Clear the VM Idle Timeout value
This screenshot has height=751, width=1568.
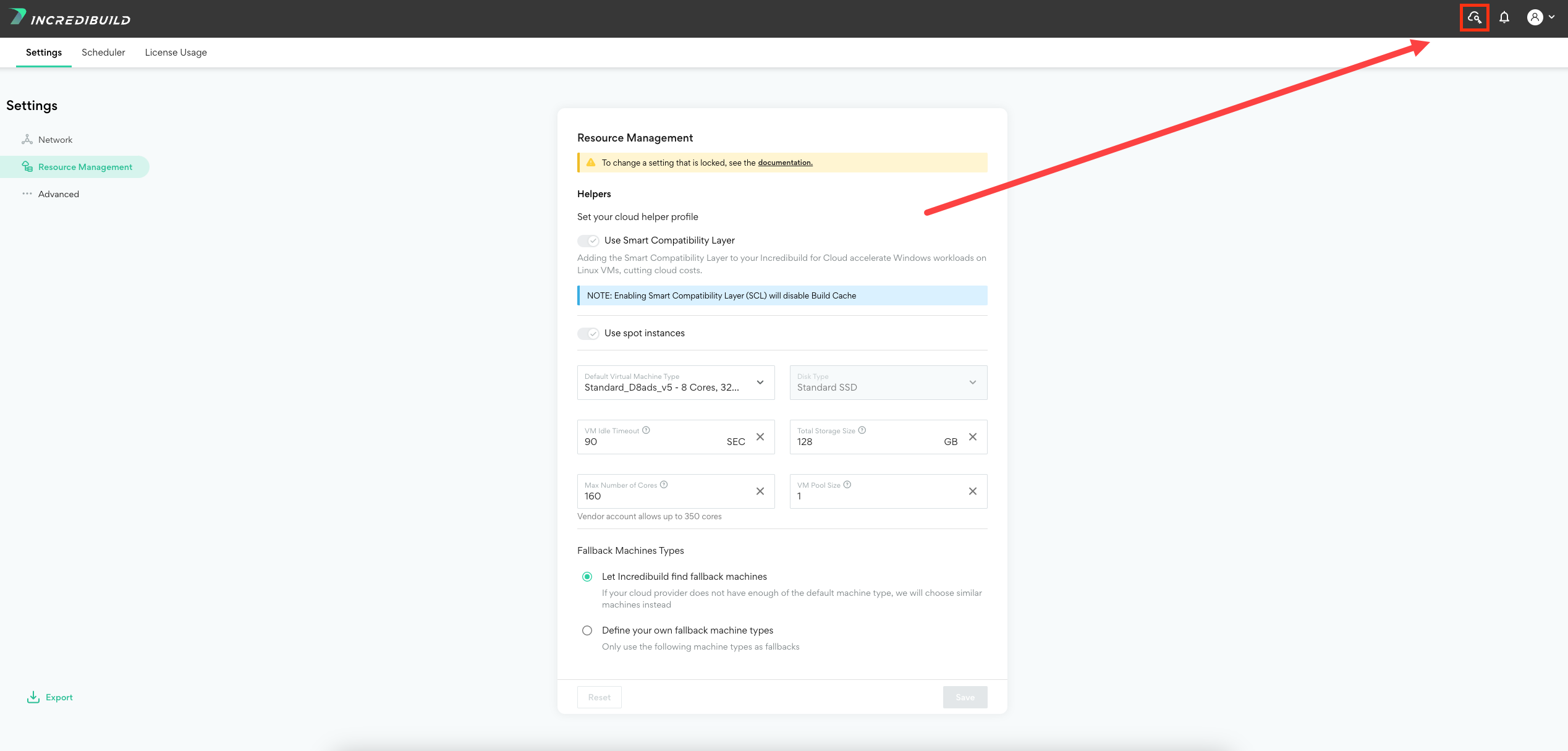tap(760, 437)
